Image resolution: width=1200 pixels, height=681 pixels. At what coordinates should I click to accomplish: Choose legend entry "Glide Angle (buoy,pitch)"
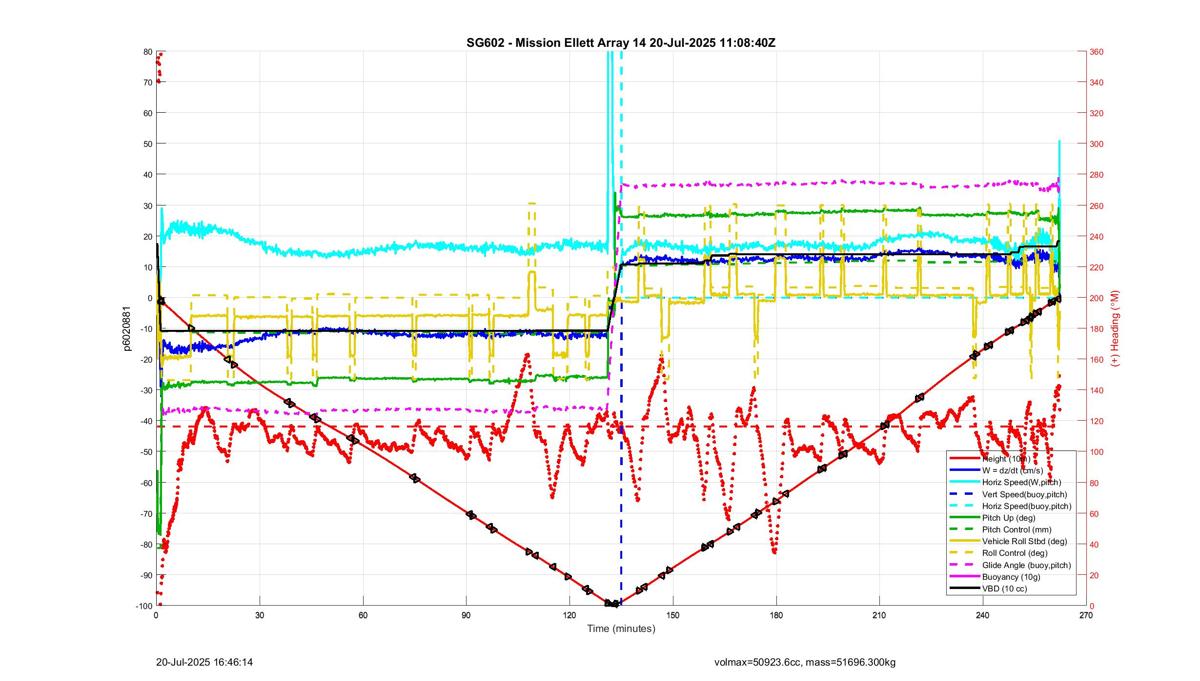(x=1028, y=566)
